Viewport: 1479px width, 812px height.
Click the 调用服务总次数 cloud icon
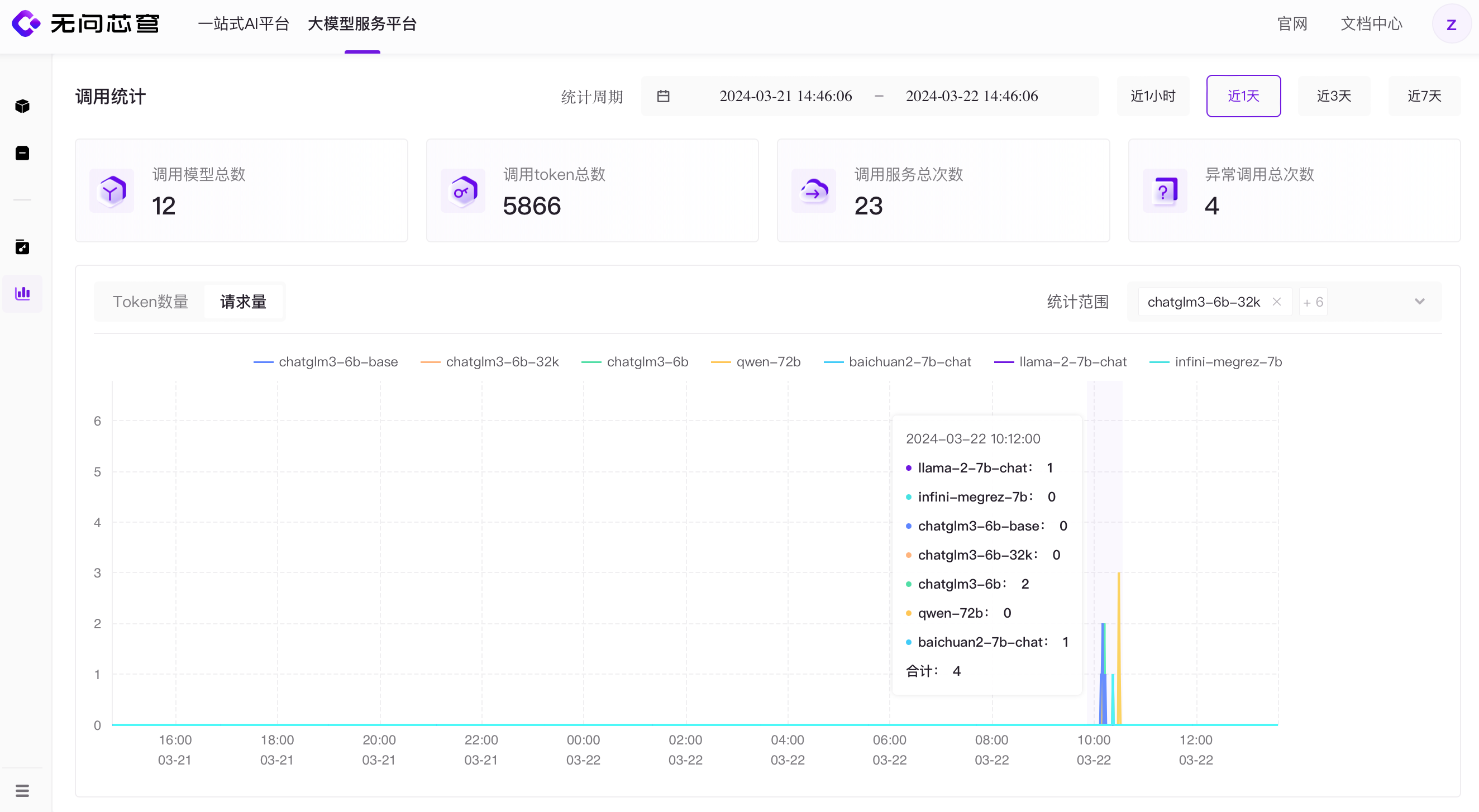(814, 190)
